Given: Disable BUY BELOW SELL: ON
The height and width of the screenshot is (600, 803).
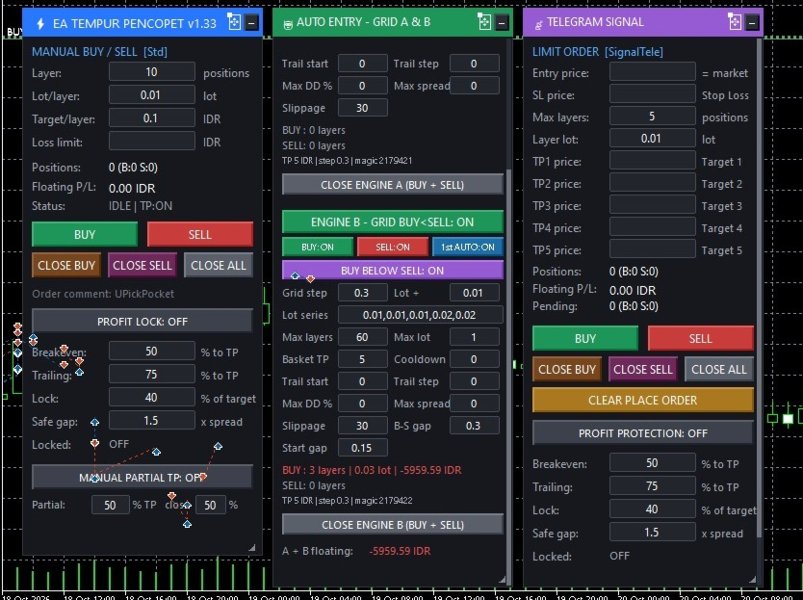Looking at the screenshot, I should 392,270.
